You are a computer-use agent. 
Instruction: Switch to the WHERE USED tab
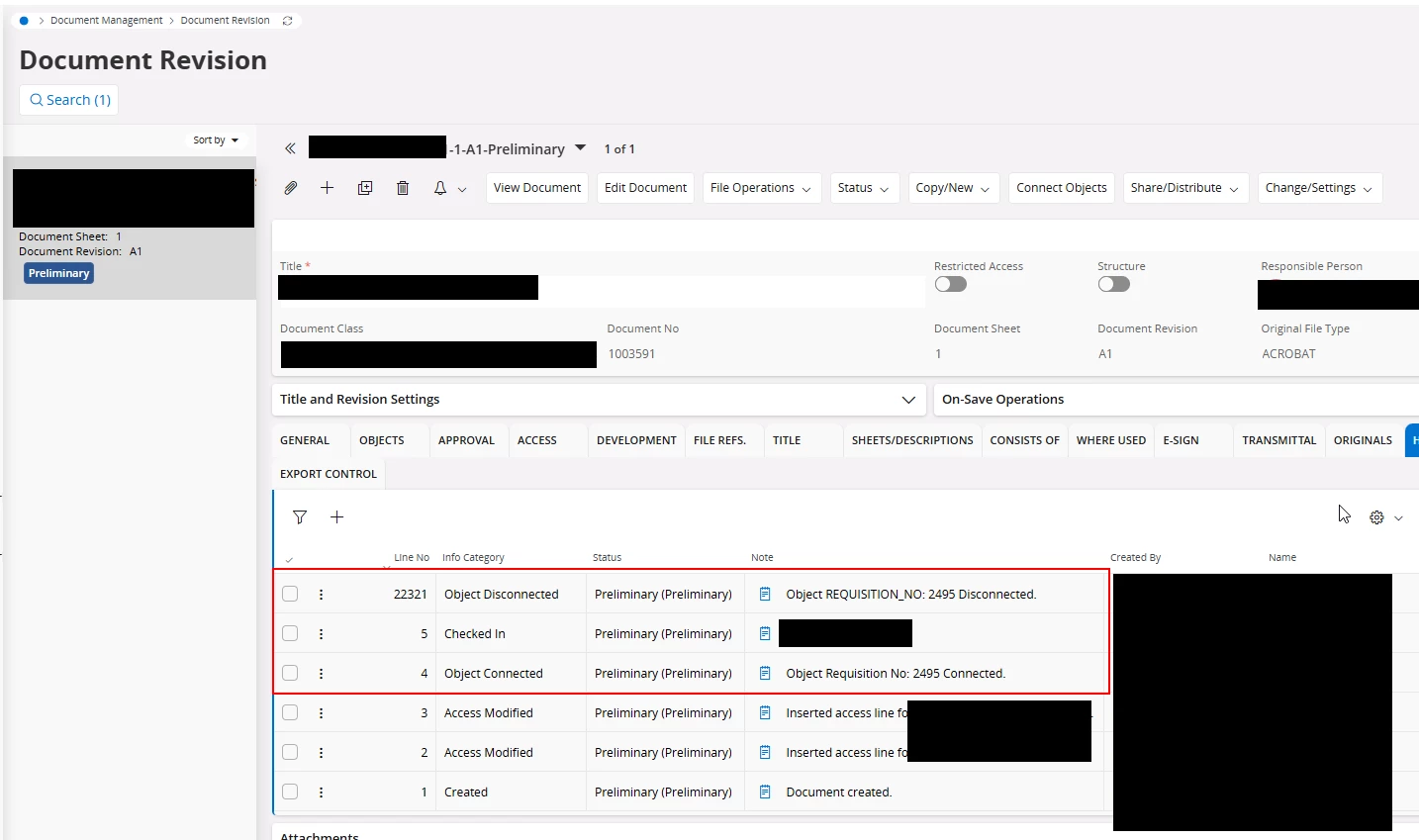click(x=1111, y=440)
